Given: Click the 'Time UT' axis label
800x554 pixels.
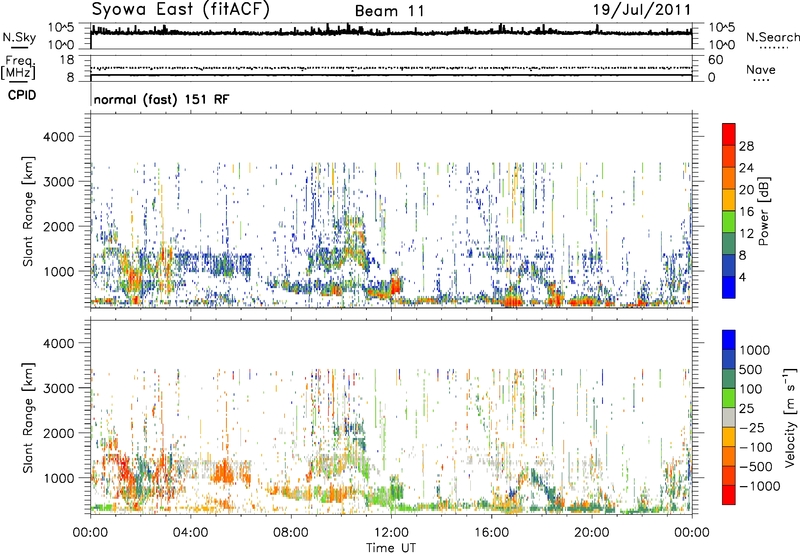Looking at the screenshot, I should coord(391,548).
